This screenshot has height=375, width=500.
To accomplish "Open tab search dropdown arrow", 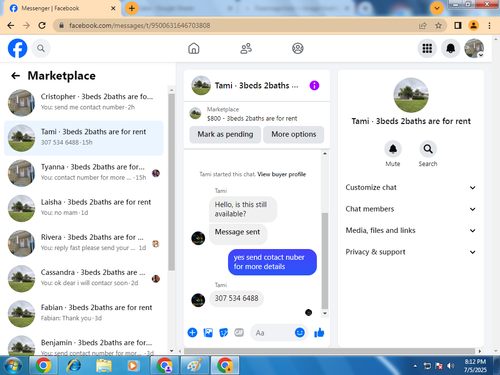I will click(437, 8).
